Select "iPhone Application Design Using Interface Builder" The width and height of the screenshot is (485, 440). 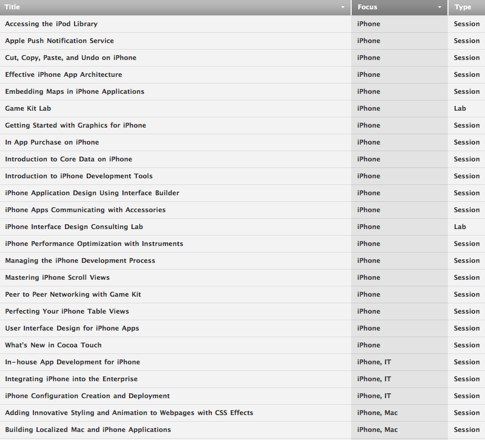[x=92, y=193]
